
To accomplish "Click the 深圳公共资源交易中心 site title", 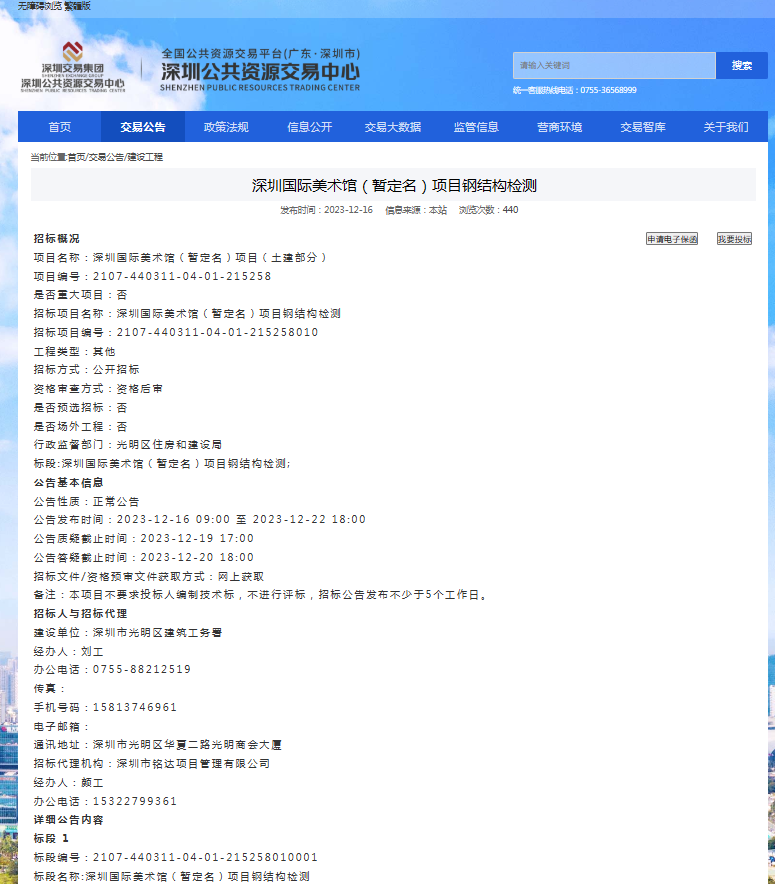I will [259, 72].
